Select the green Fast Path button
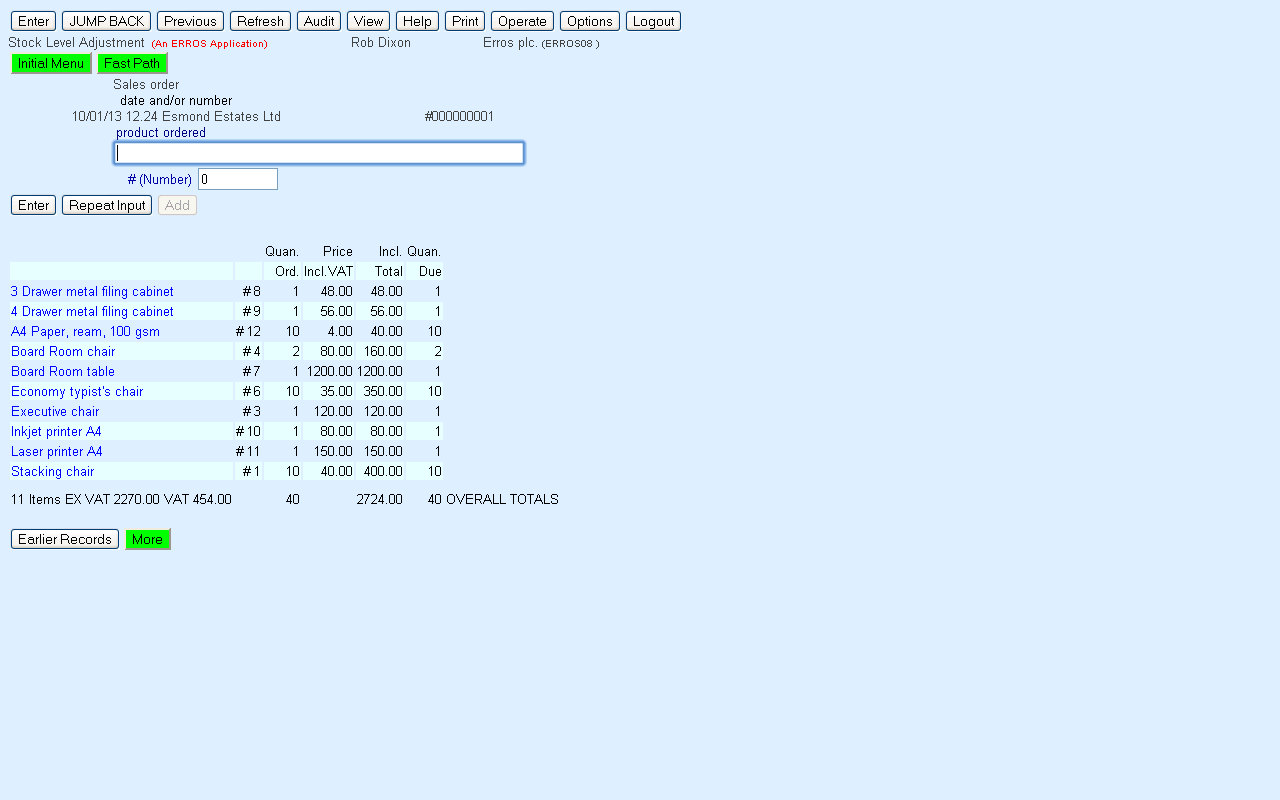 132,64
